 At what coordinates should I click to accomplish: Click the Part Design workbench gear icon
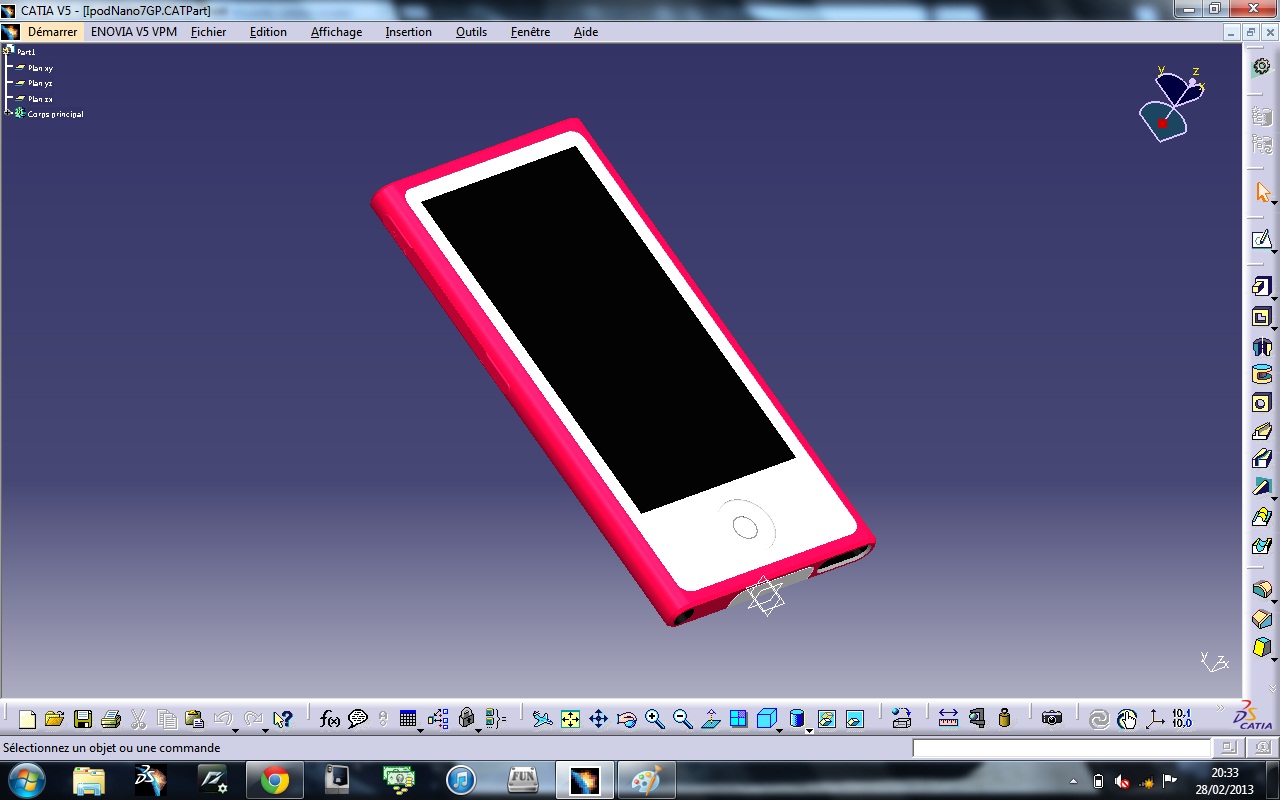point(1262,67)
